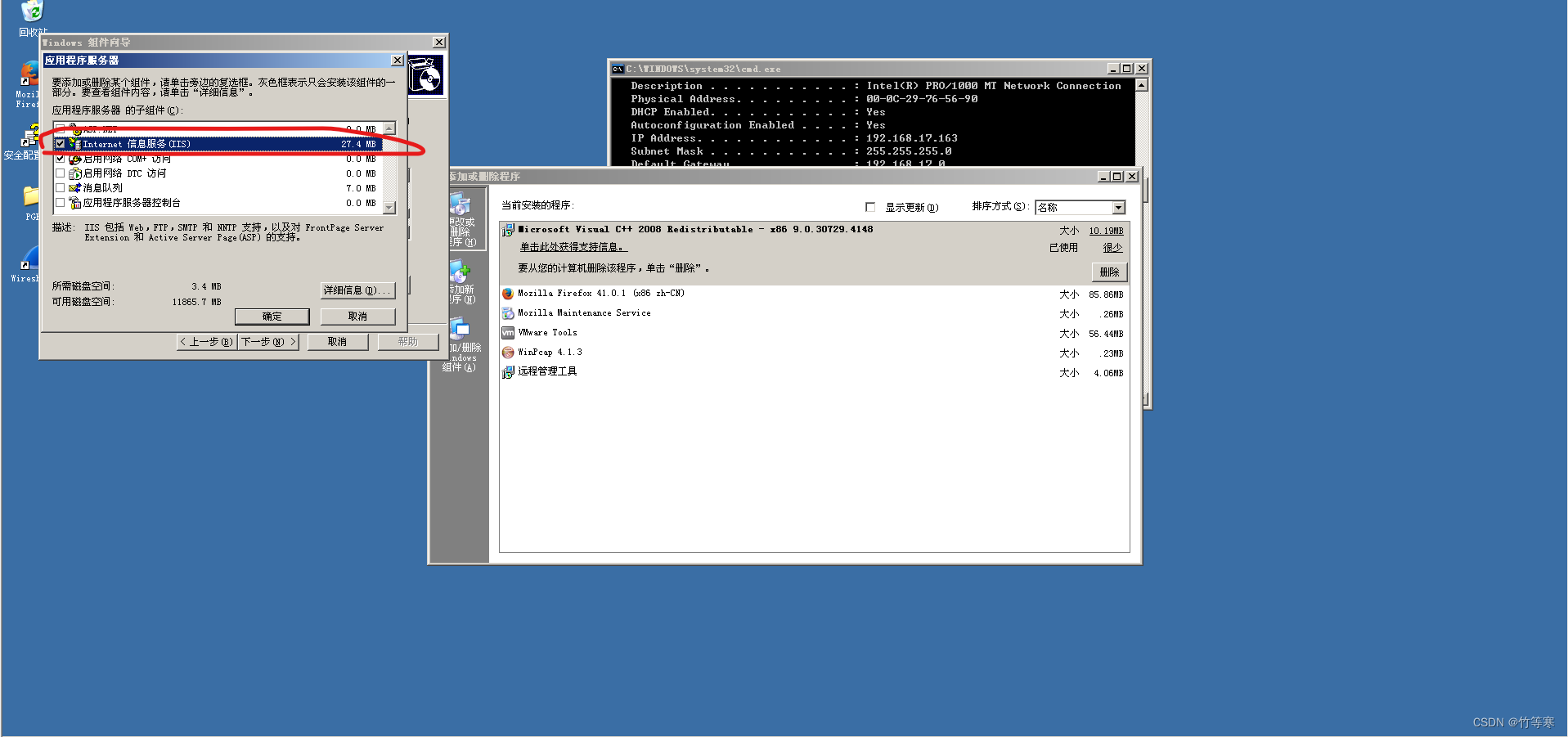Select the VMware Tools list row

click(814, 333)
